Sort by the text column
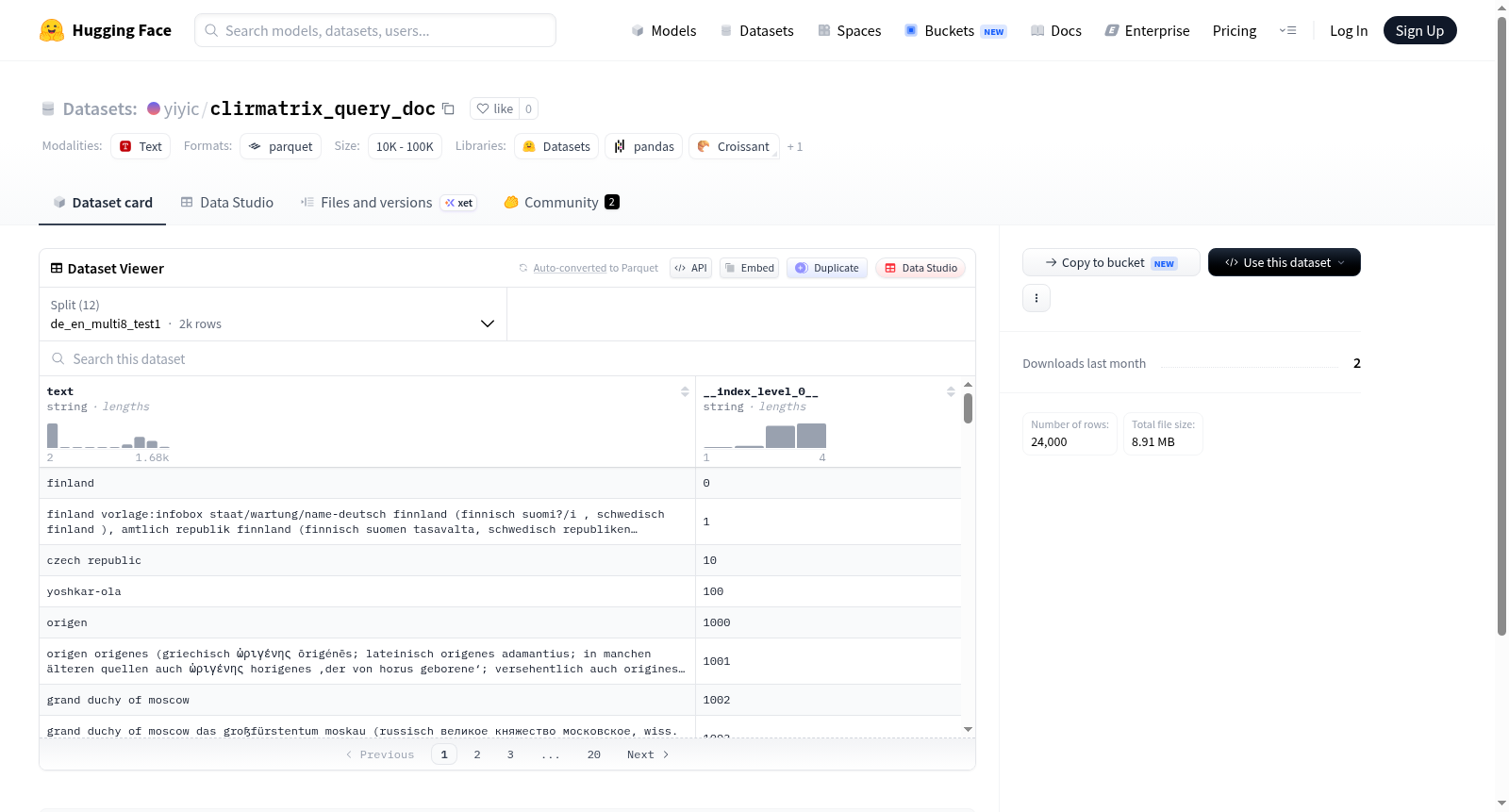 coord(685,391)
